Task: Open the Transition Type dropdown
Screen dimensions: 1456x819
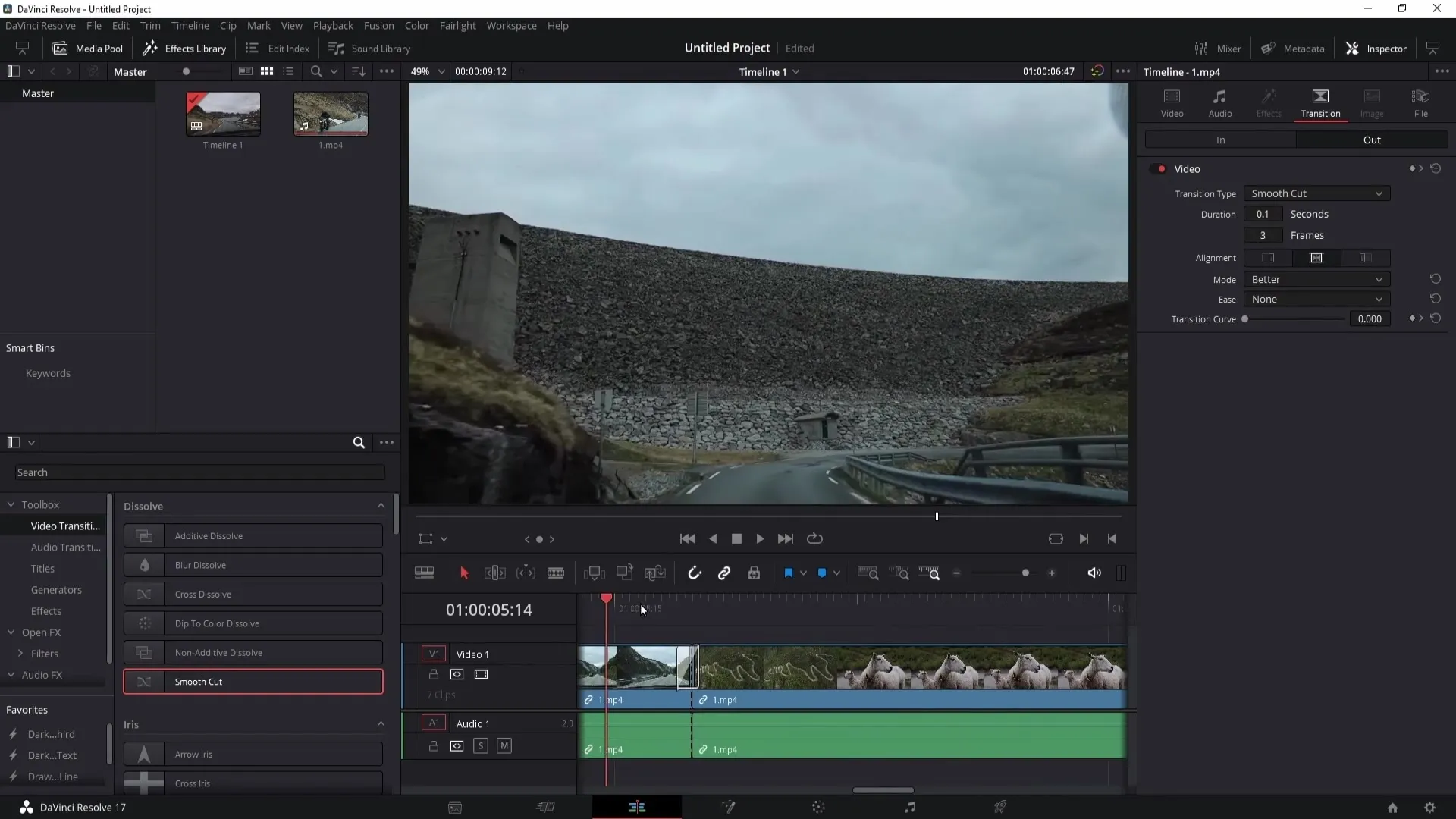Action: tap(1318, 193)
